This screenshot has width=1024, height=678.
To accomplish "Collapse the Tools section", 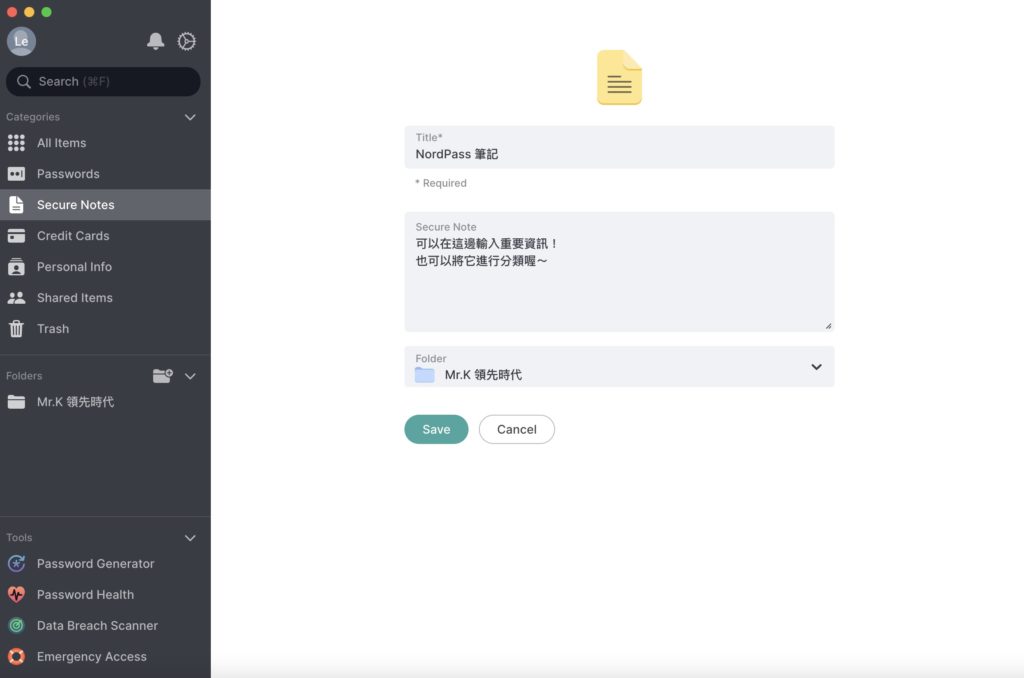I will pyautogui.click(x=190, y=538).
